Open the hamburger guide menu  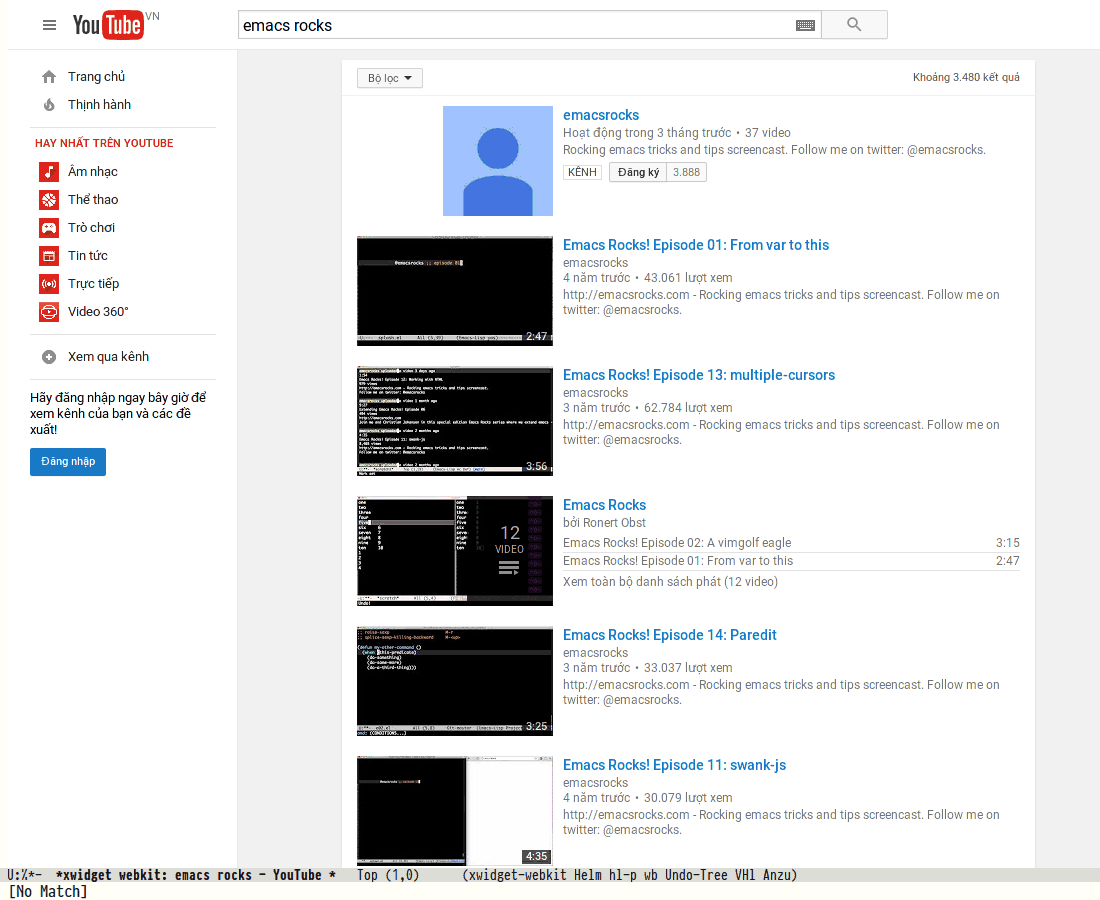pyautogui.click(x=49, y=25)
